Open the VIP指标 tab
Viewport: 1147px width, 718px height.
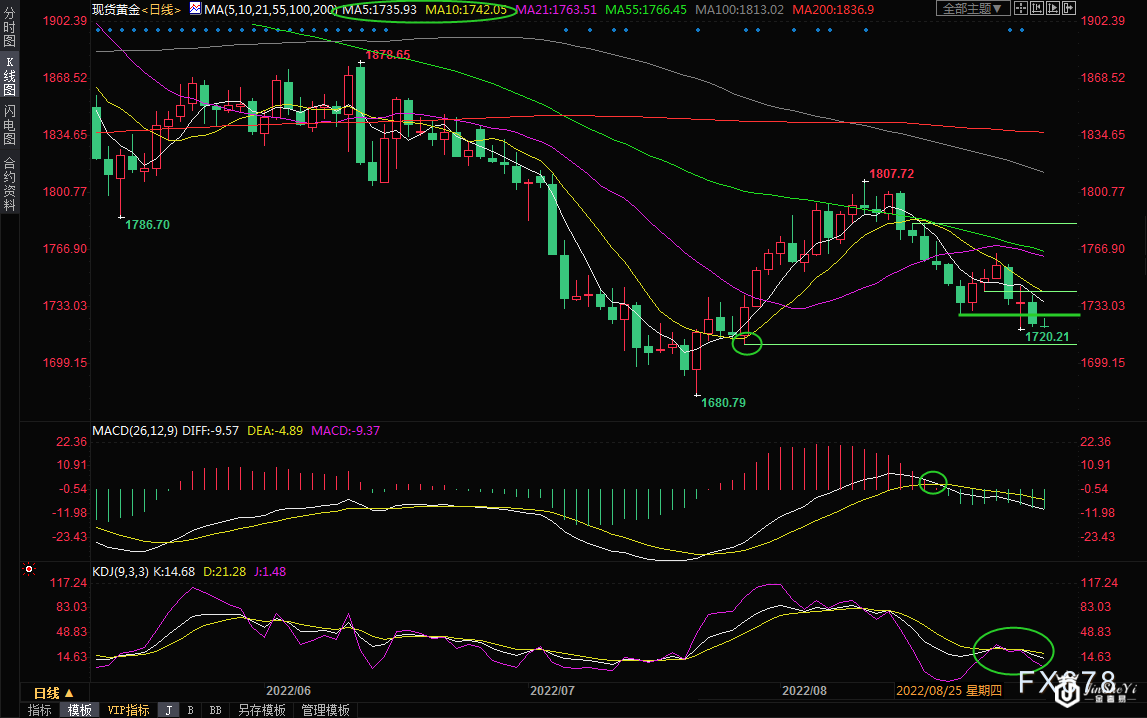point(128,710)
